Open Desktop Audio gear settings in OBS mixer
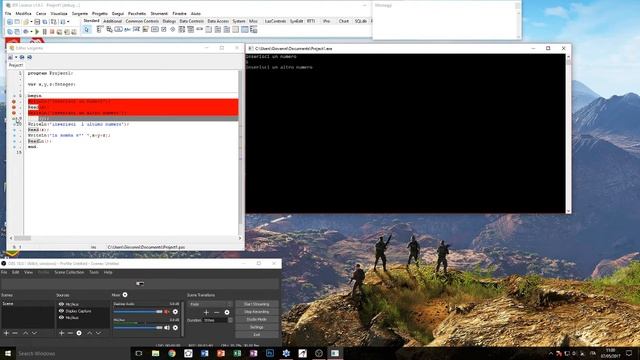The width and height of the screenshot is (640, 360). point(175,312)
